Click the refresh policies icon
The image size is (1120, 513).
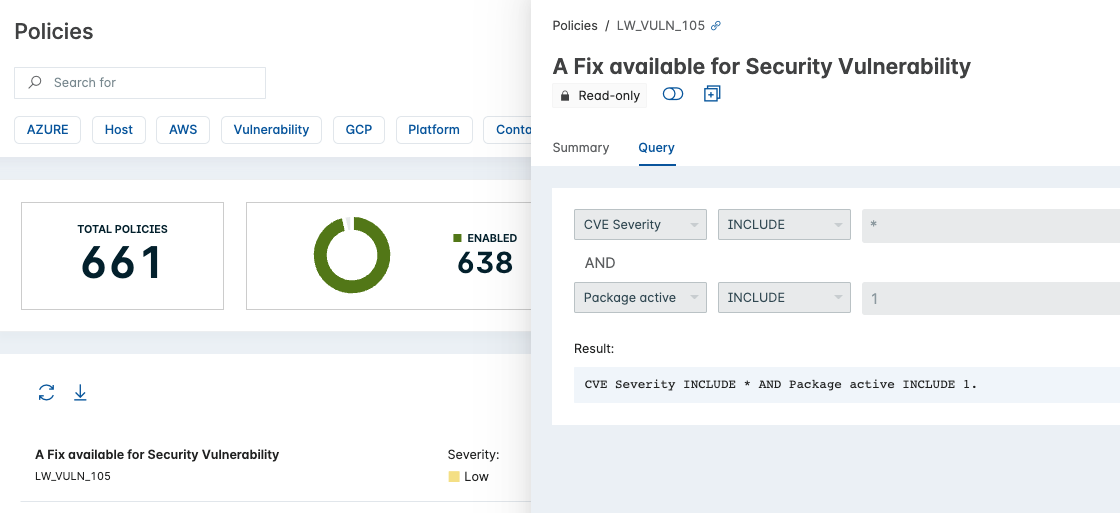point(46,392)
